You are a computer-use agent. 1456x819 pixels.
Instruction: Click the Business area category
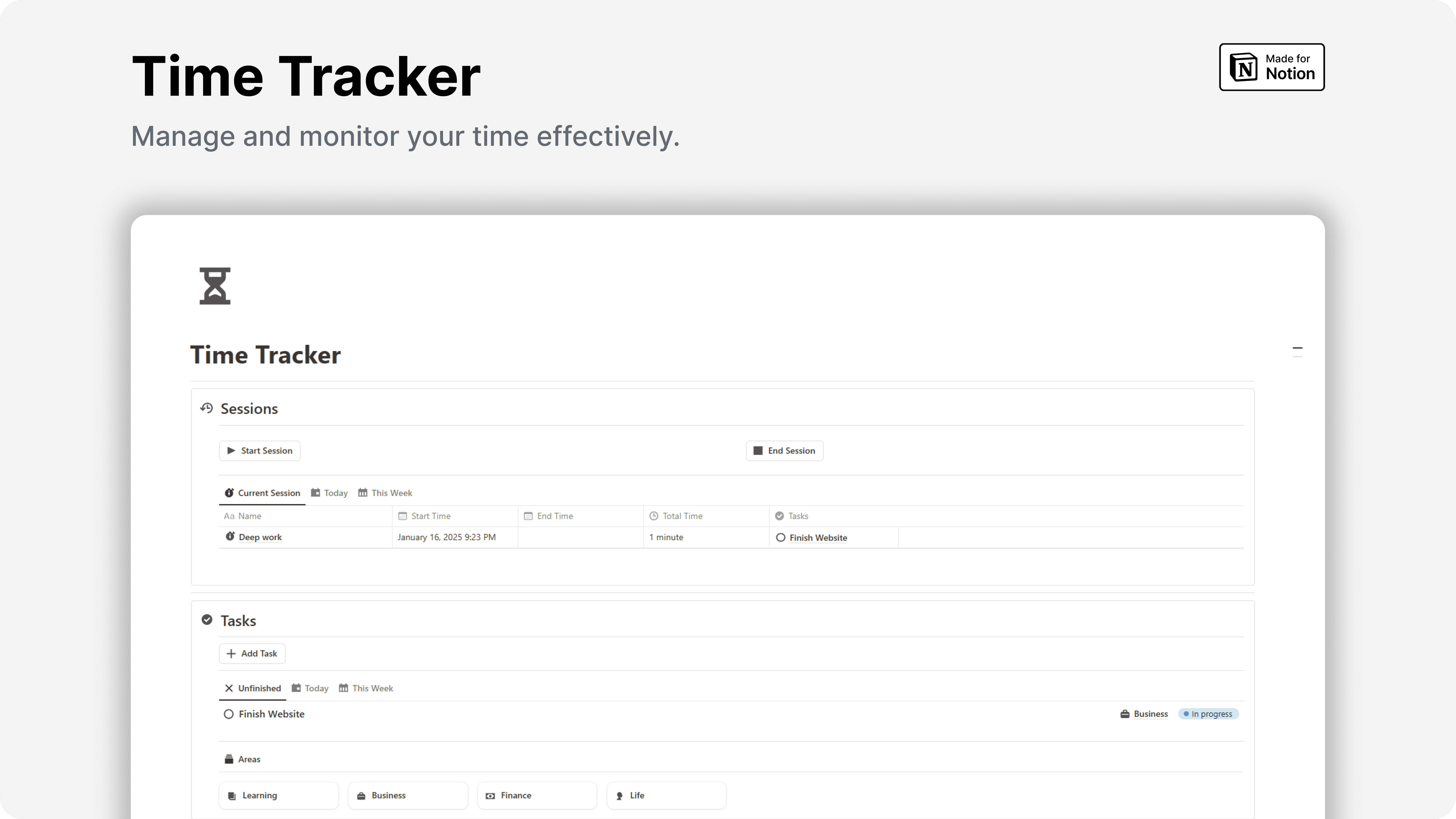click(388, 795)
